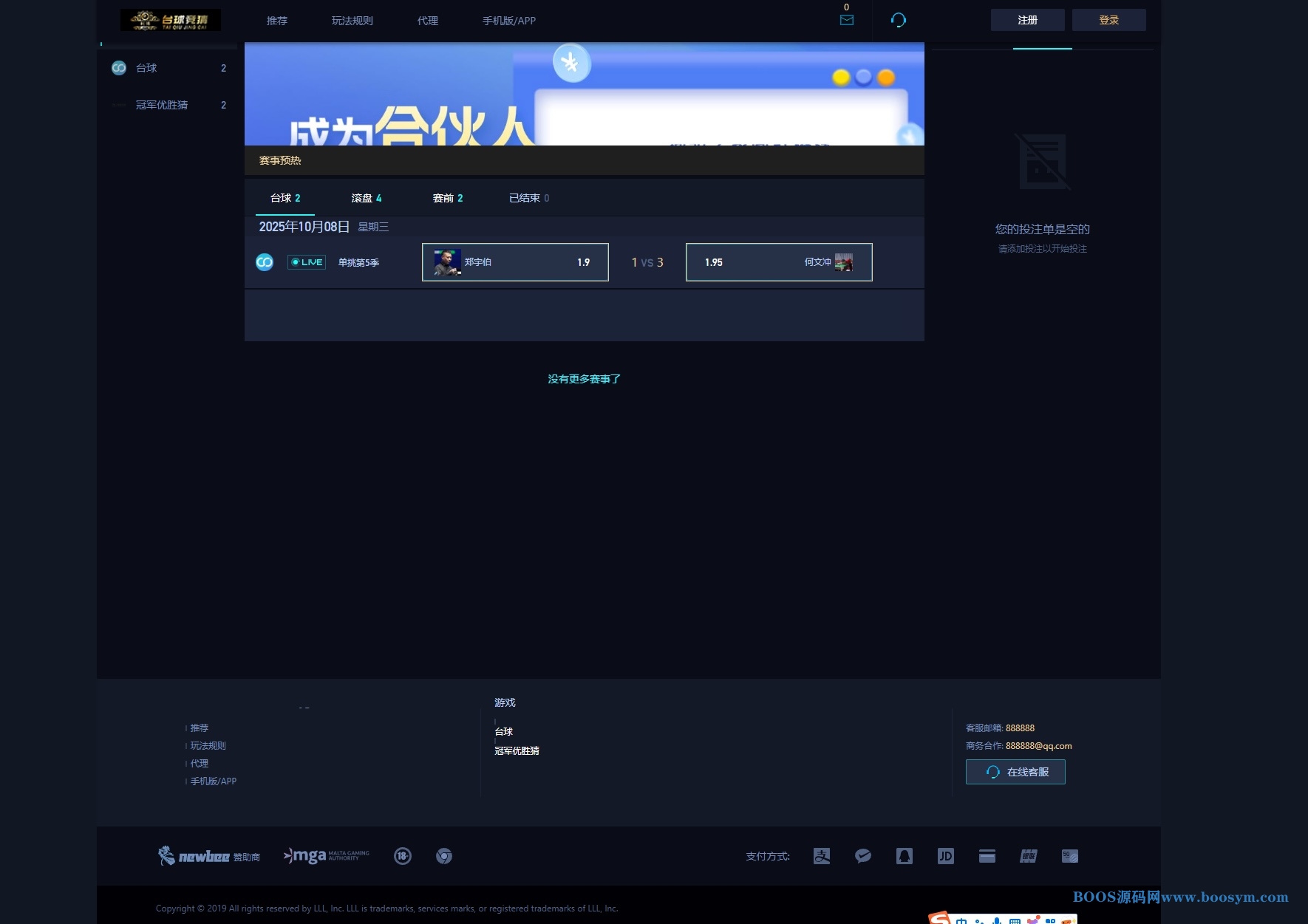
Task: Click the QQ penguin payment icon
Action: (905, 856)
